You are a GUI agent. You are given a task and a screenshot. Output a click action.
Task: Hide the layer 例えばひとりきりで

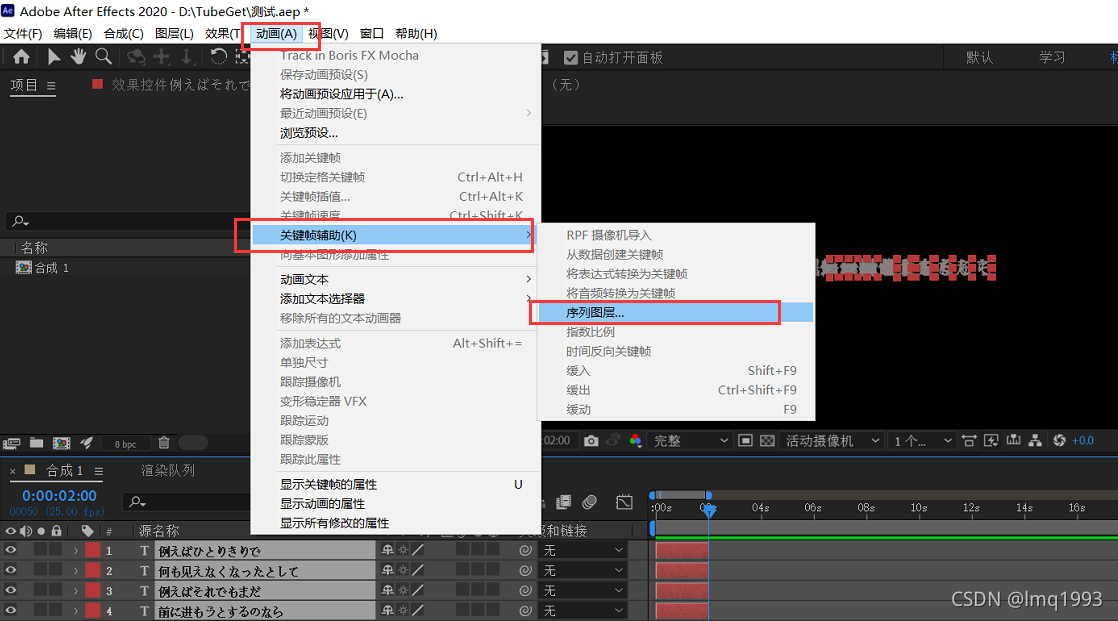click(9, 549)
